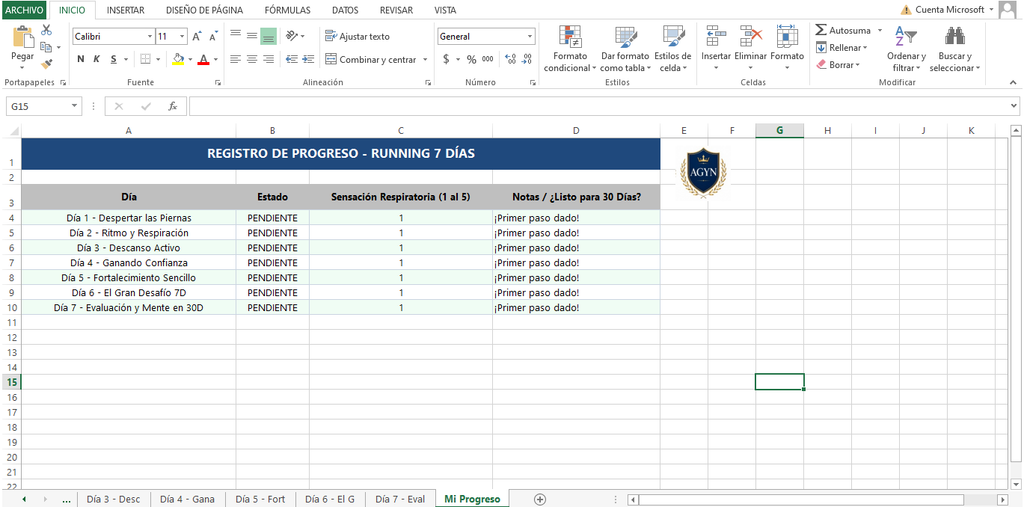Open the Calibri font name dropdown
This screenshot has height=507, width=1024.
pyautogui.click(x=150, y=37)
